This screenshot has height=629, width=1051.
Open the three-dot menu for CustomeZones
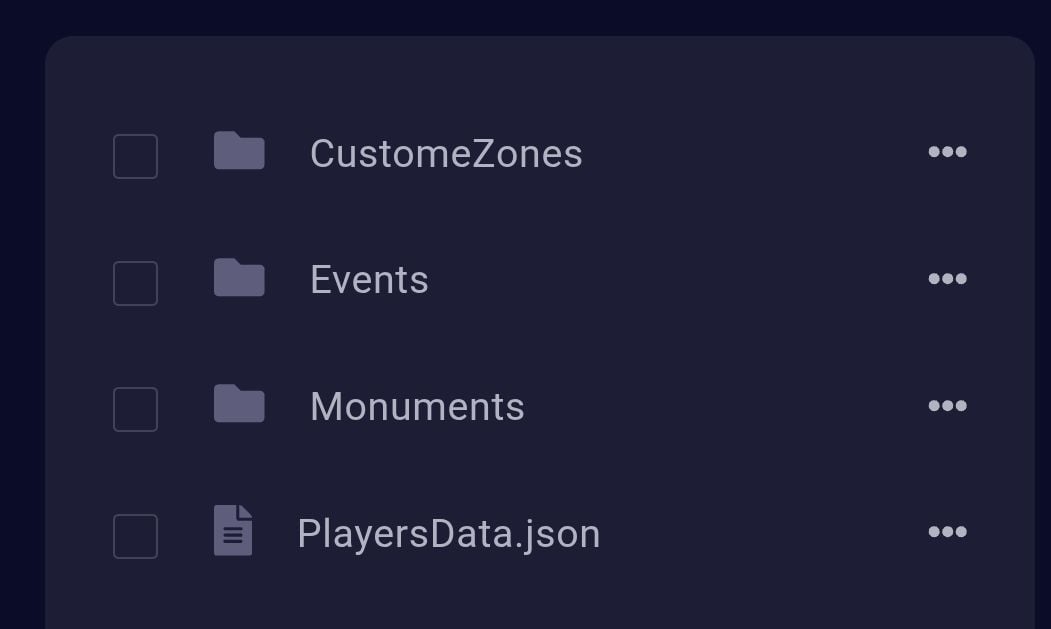pyautogui.click(x=947, y=152)
